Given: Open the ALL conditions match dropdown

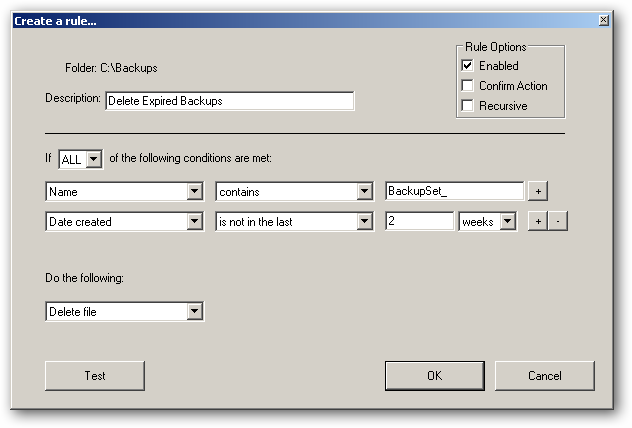Looking at the screenshot, I should [x=81, y=159].
